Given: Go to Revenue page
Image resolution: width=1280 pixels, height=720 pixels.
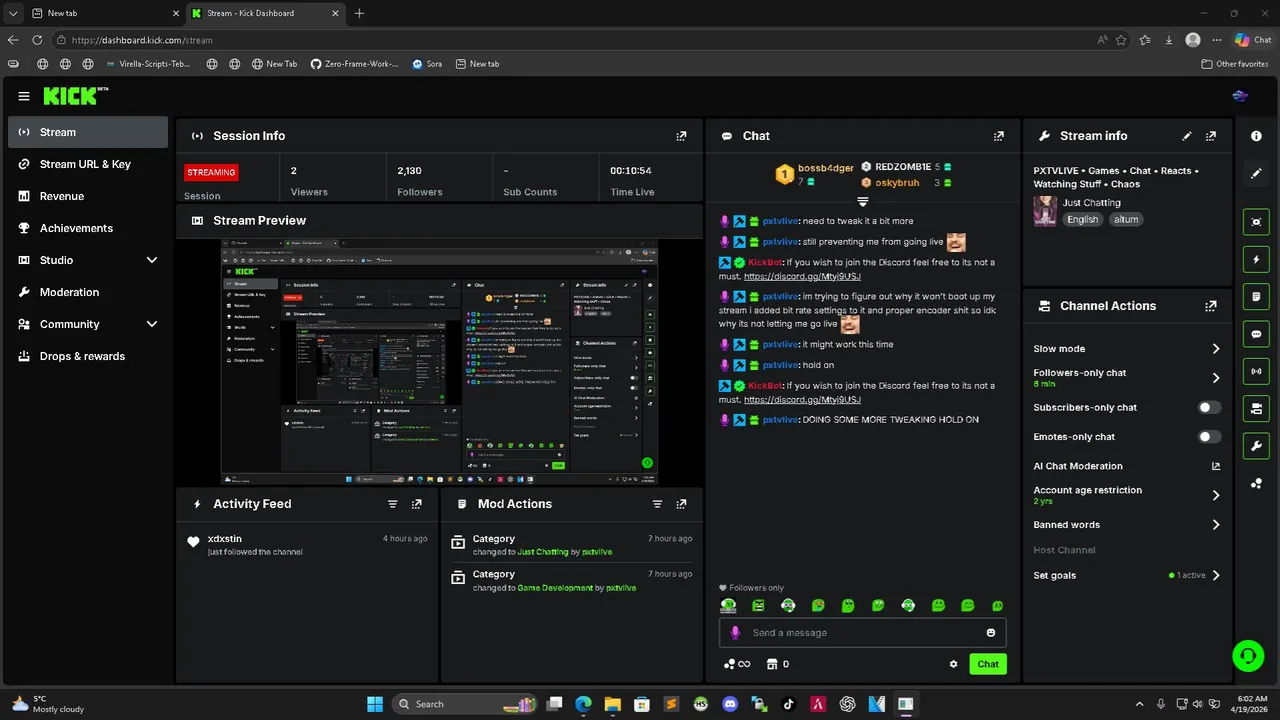Looking at the screenshot, I should point(88,196).
